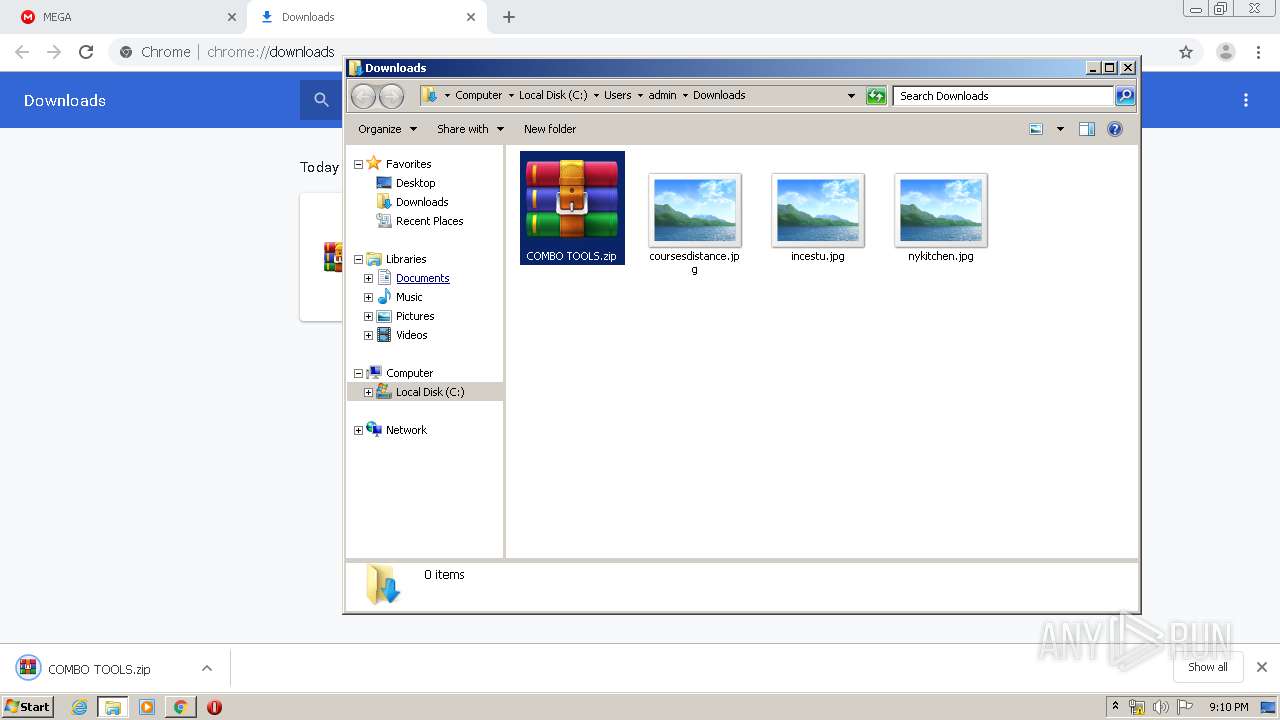Close the Chrome download shelf

click(1261, 667)
